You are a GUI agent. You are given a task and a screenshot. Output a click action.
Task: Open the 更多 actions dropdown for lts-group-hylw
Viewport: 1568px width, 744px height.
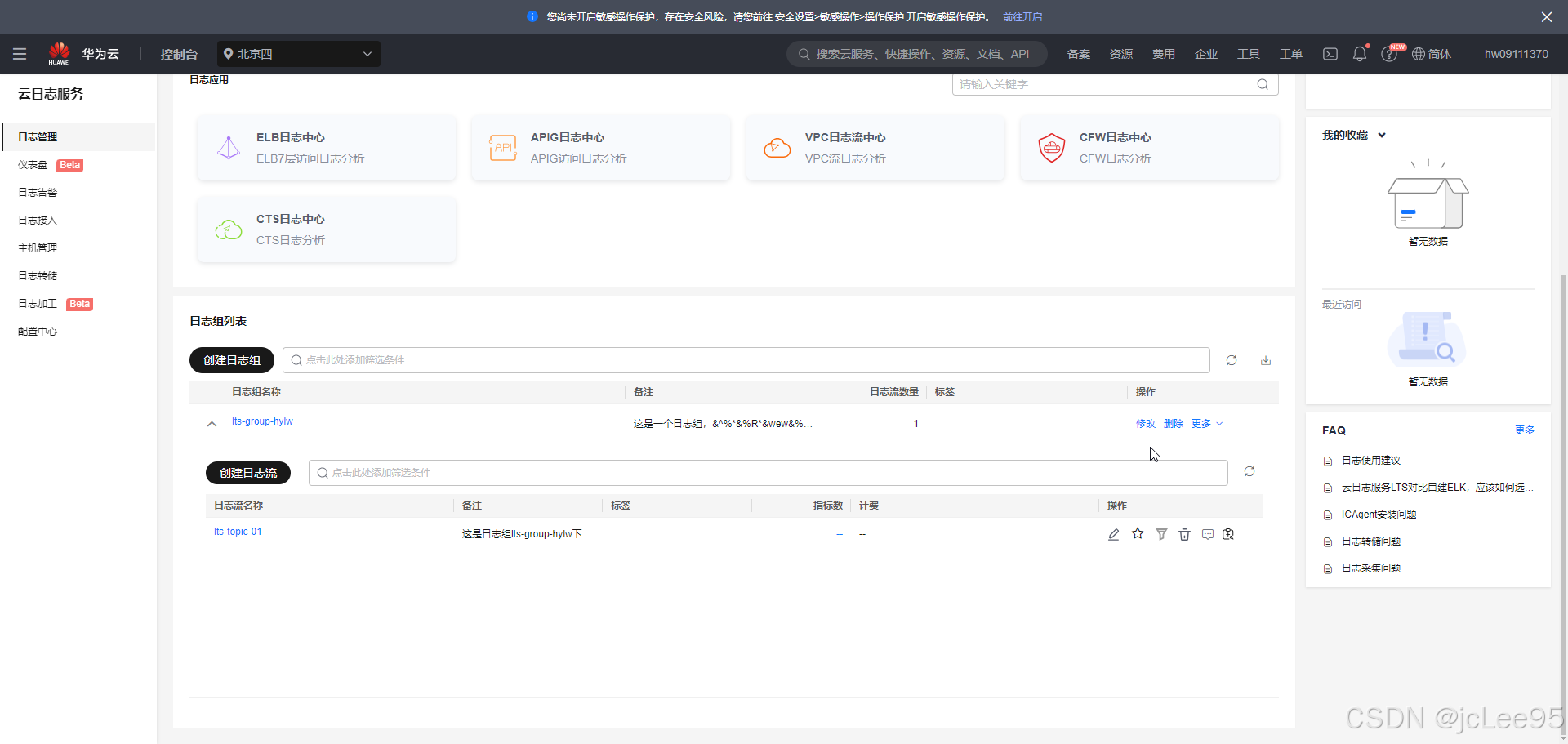tap(1207, 424)
